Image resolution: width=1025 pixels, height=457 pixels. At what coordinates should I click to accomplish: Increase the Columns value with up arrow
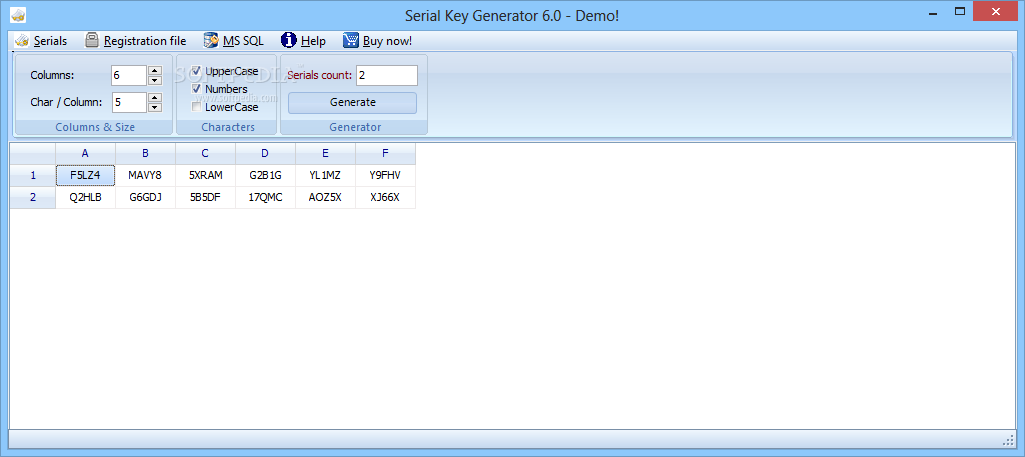pyautogui.click(x=155, y=71)
